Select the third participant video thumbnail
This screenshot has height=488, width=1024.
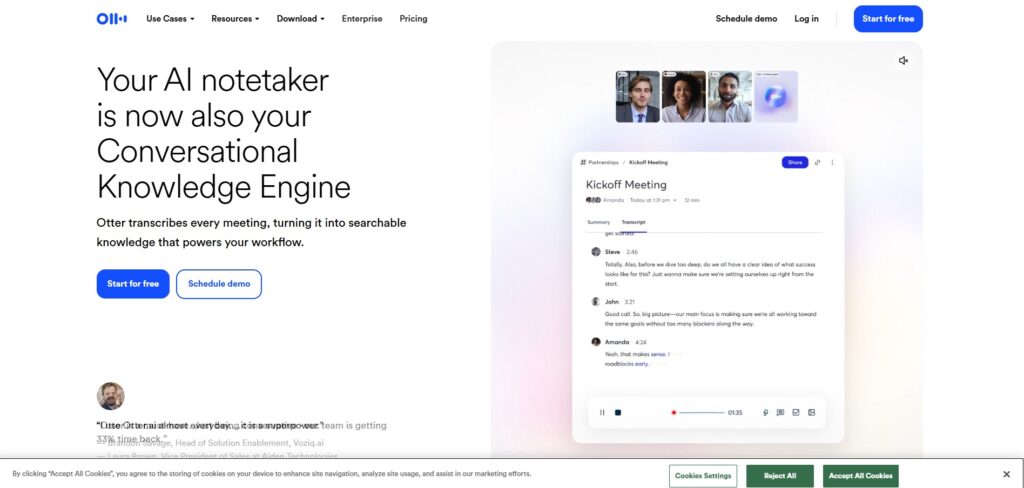730,97
